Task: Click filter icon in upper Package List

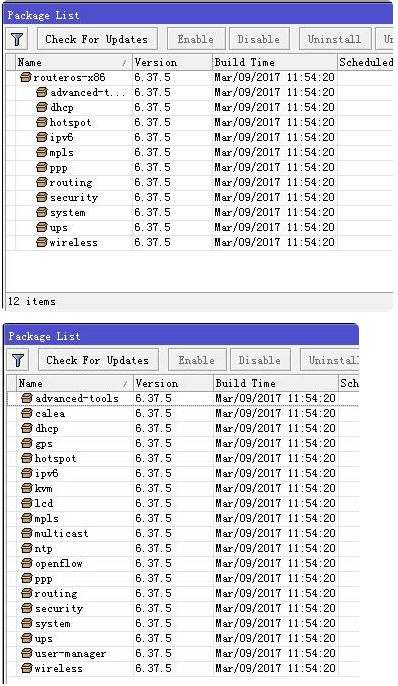Action: tap(17, 39)
